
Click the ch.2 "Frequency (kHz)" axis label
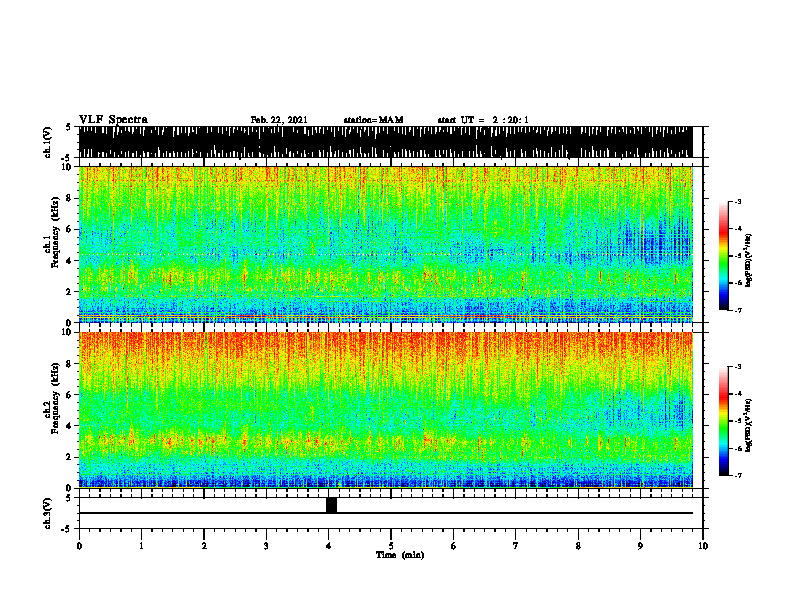pos(56,398)
